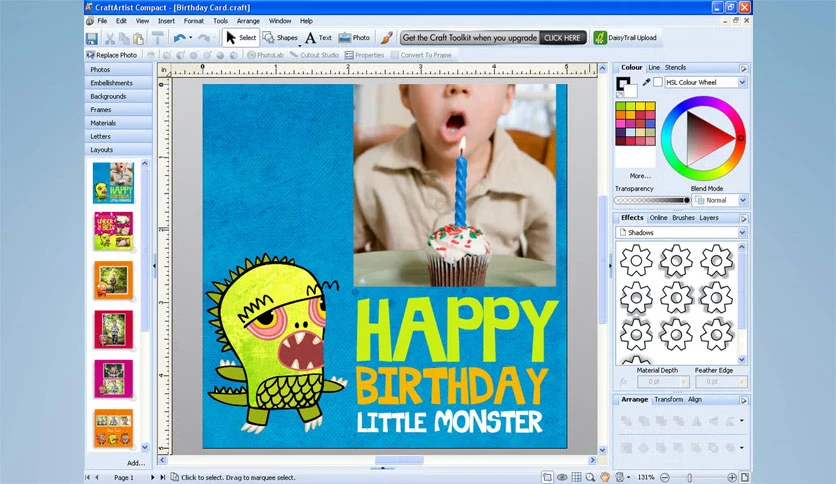Click the fill and line colour swatch icon
836x484 pixels.
pyautogui.click(x=625, y=87)
